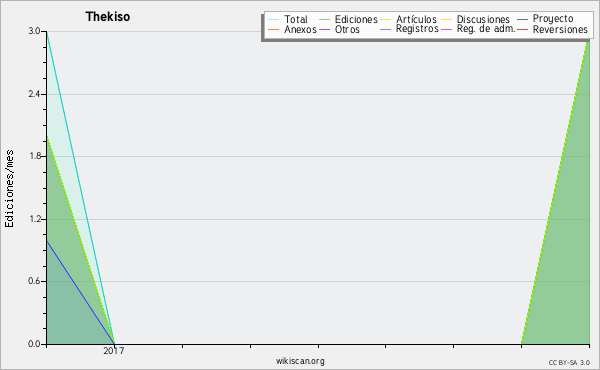Click the Discusiones legend entry
This screenshot has width=600, height=370.
(x=476, y=19)
